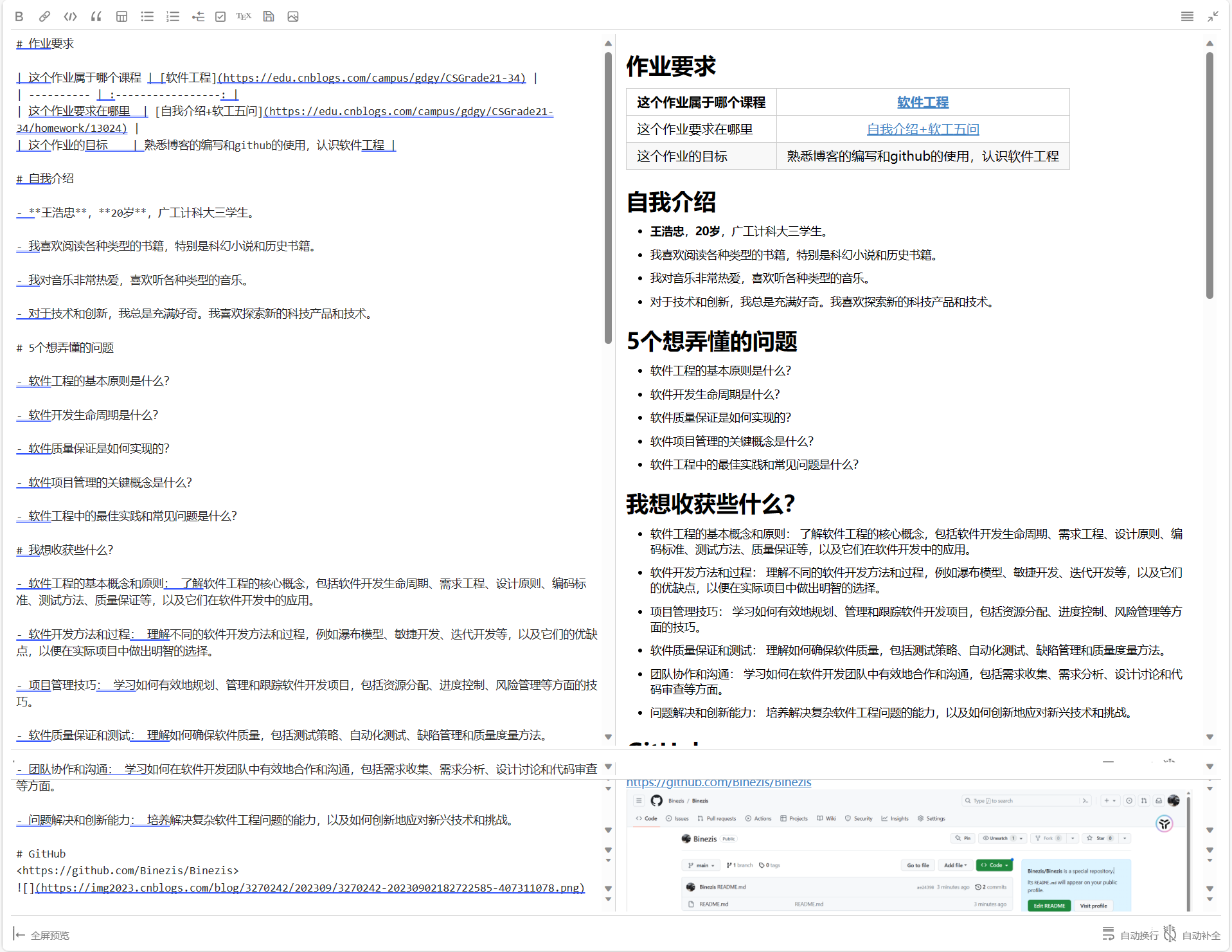Click the '问题解决和创新能力' bullet in the preview
The height and width of the screenshot is (952, 1232).
891,713
